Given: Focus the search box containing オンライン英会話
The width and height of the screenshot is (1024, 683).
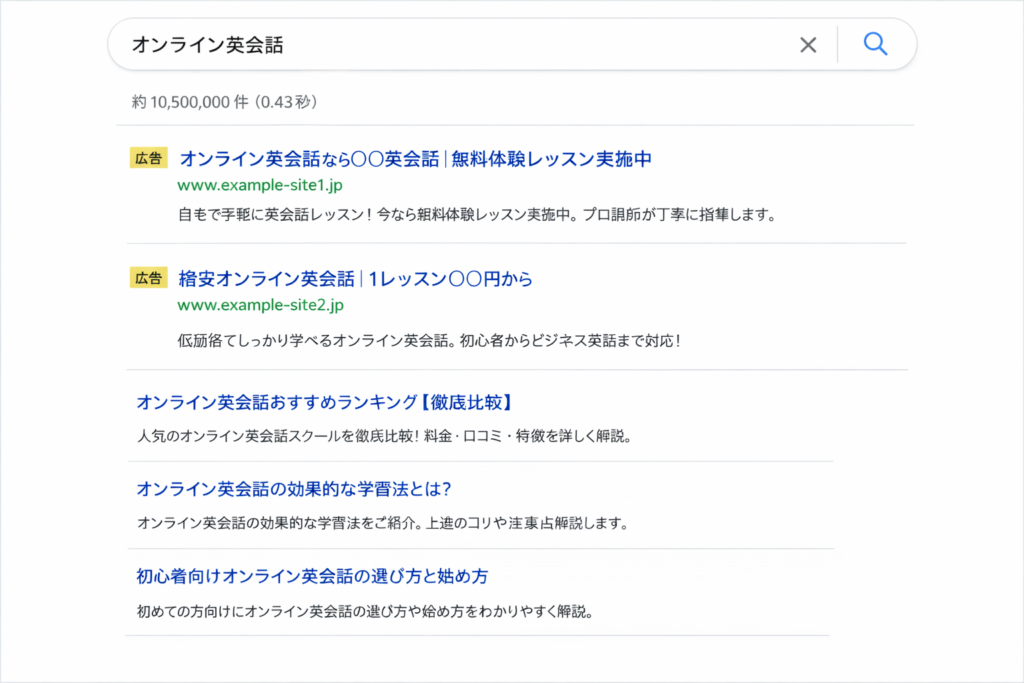Looking at the screenshot, I should (x=450, y=45).
